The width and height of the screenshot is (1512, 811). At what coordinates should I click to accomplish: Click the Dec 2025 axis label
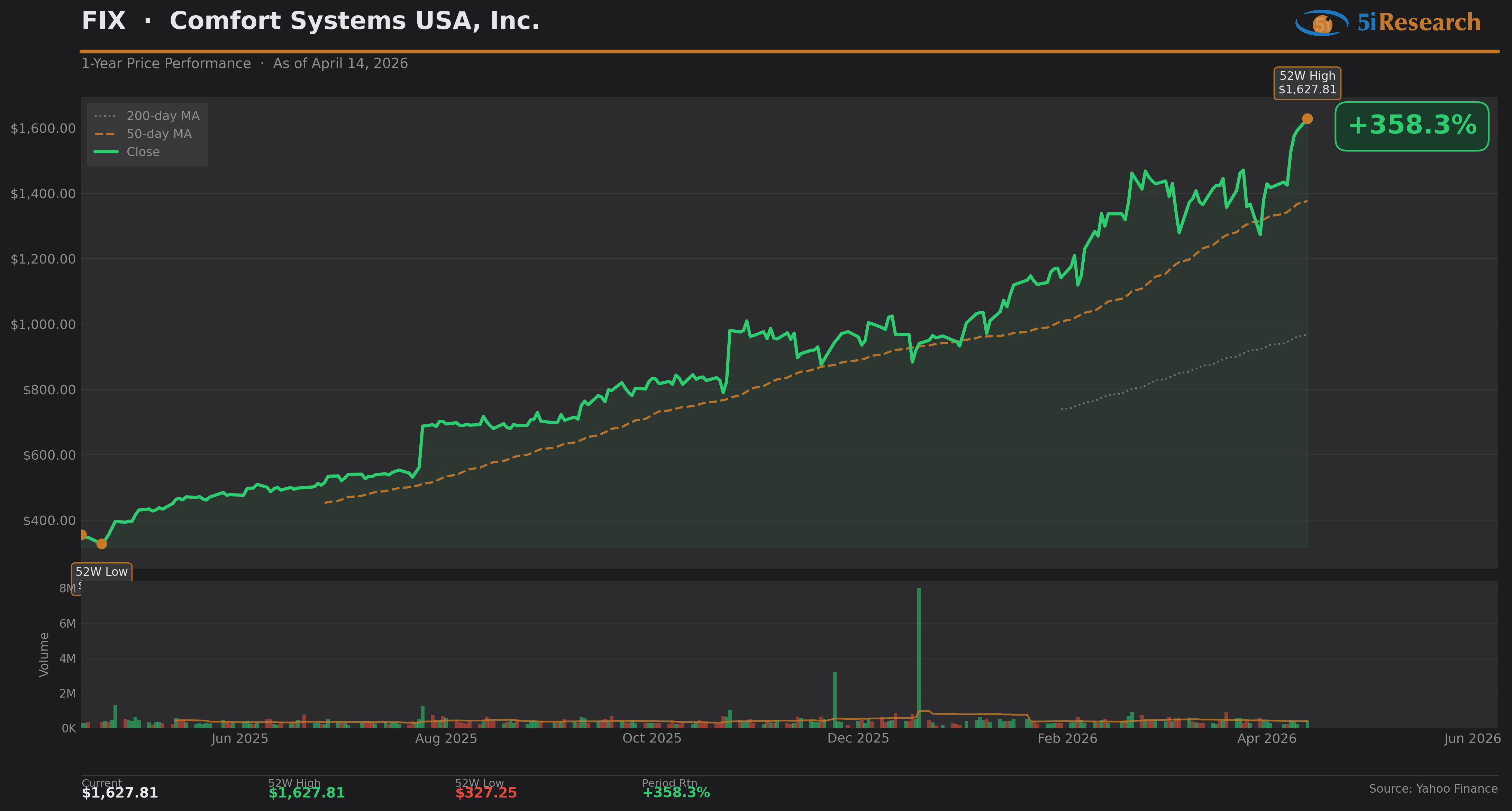857,739
